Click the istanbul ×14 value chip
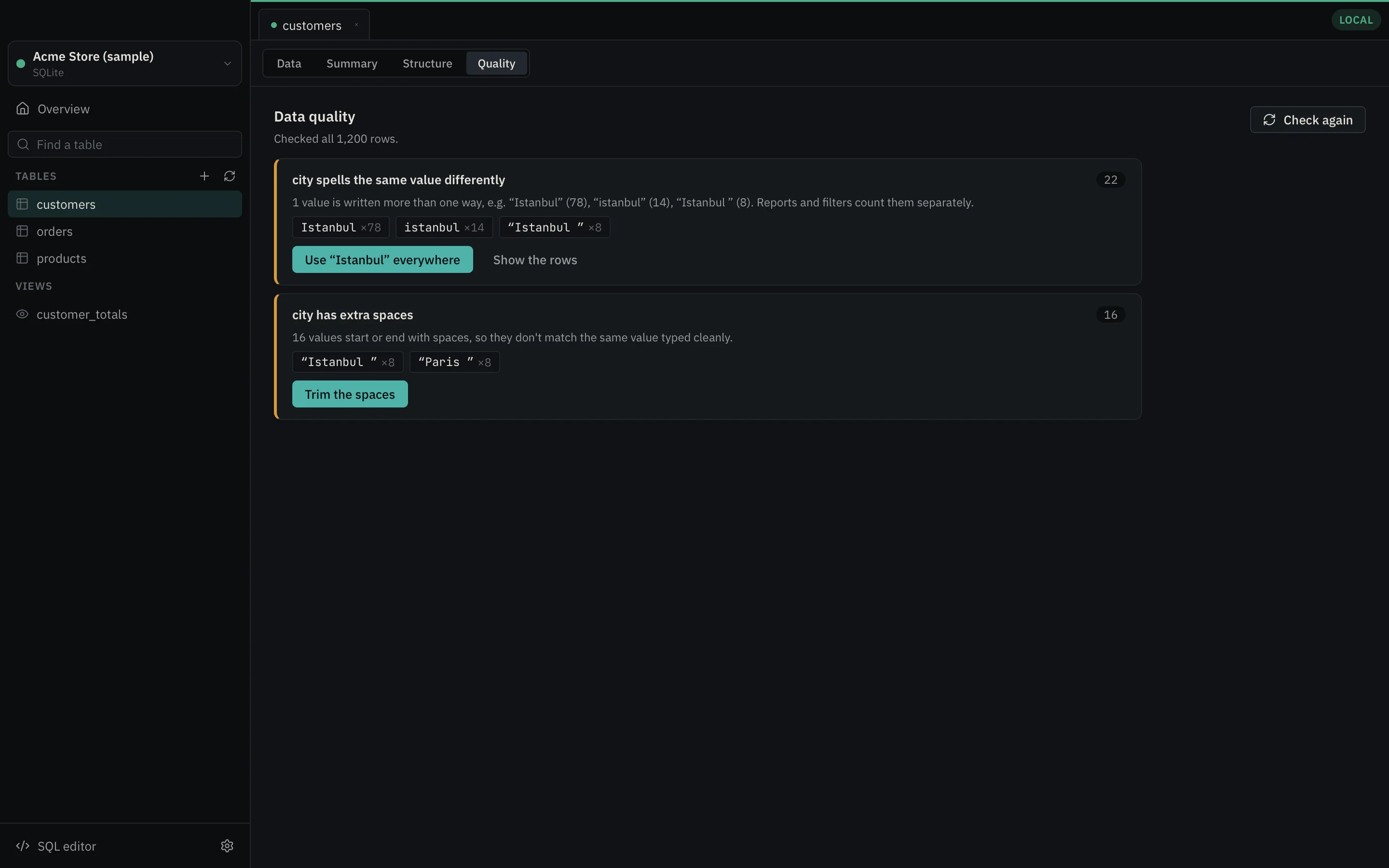Image resolution: width=1389 pixels, height=868 pixels. pyautogui.click(x=444, y=227)
